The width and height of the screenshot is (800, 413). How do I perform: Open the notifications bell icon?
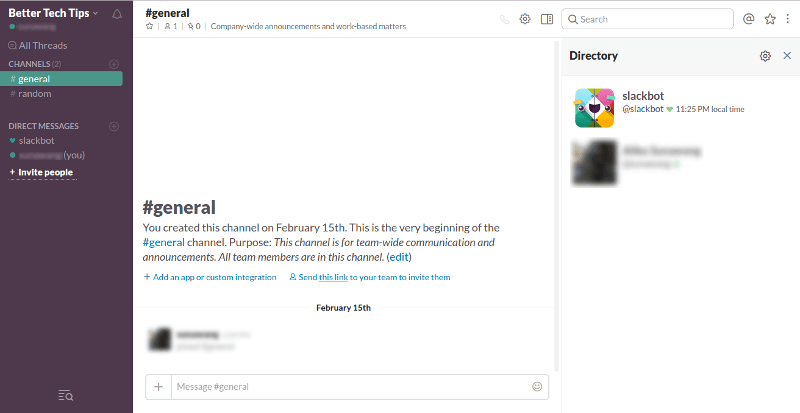click(117, 14)
